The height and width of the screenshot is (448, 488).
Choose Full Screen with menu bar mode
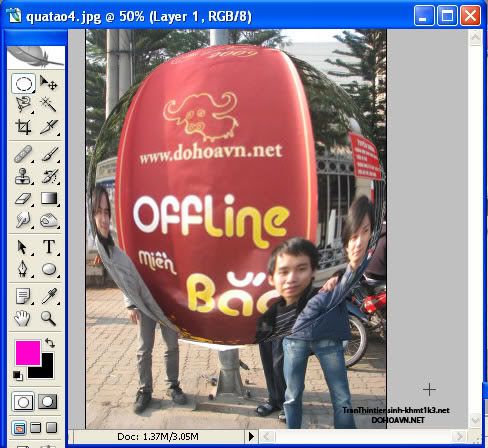[x=36, y=428]
